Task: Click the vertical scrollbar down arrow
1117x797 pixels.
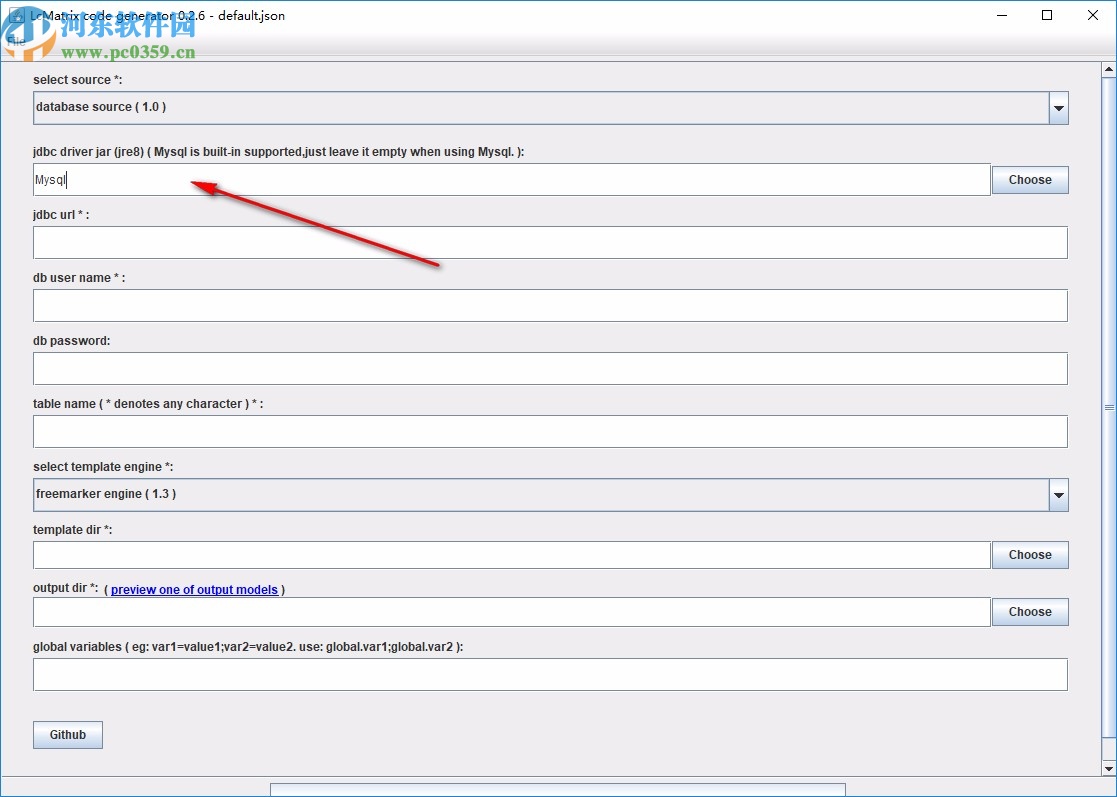Action: [x=1108, y=769]
